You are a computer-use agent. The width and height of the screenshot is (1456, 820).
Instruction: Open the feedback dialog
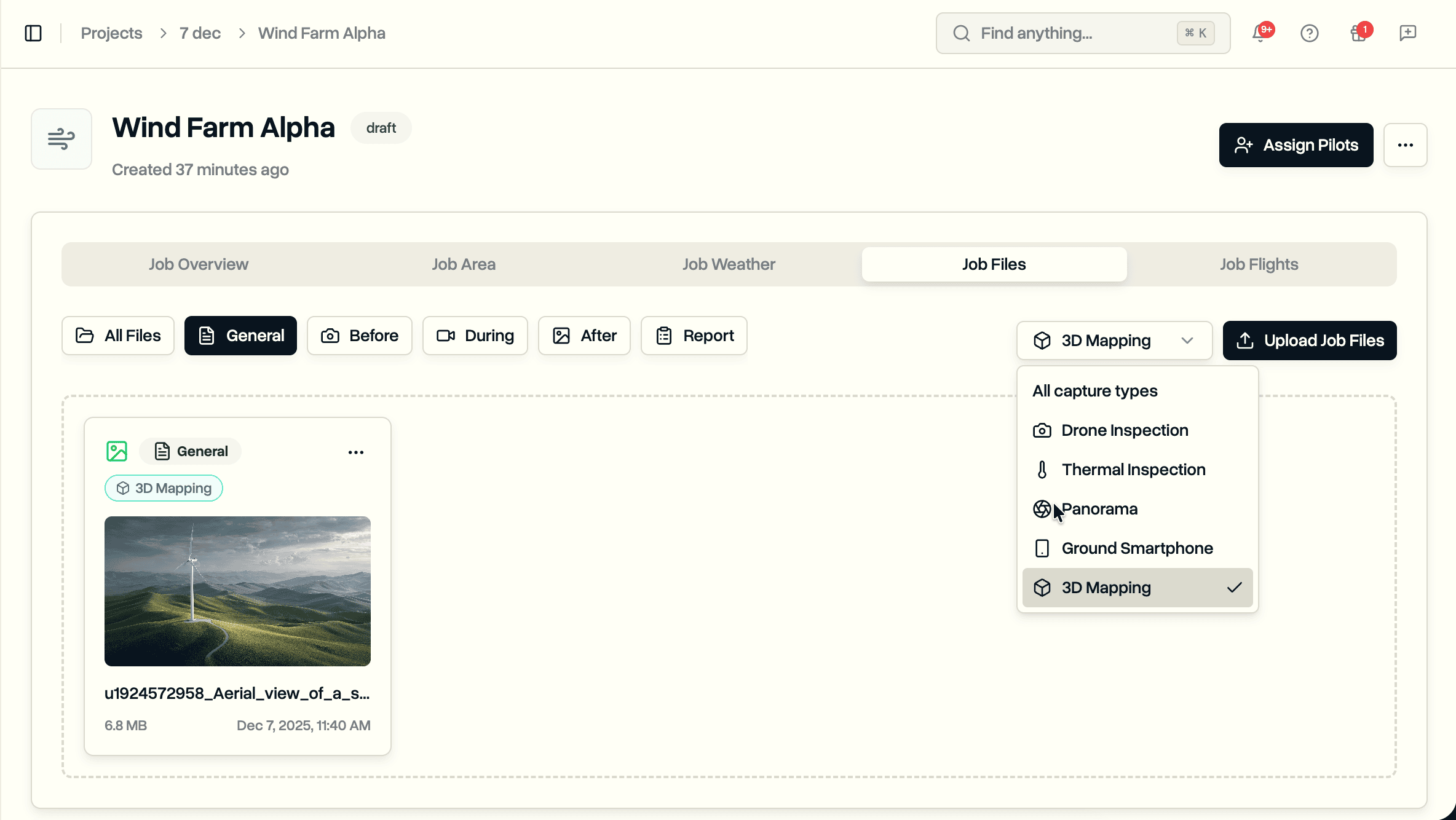coord(1407,33)
